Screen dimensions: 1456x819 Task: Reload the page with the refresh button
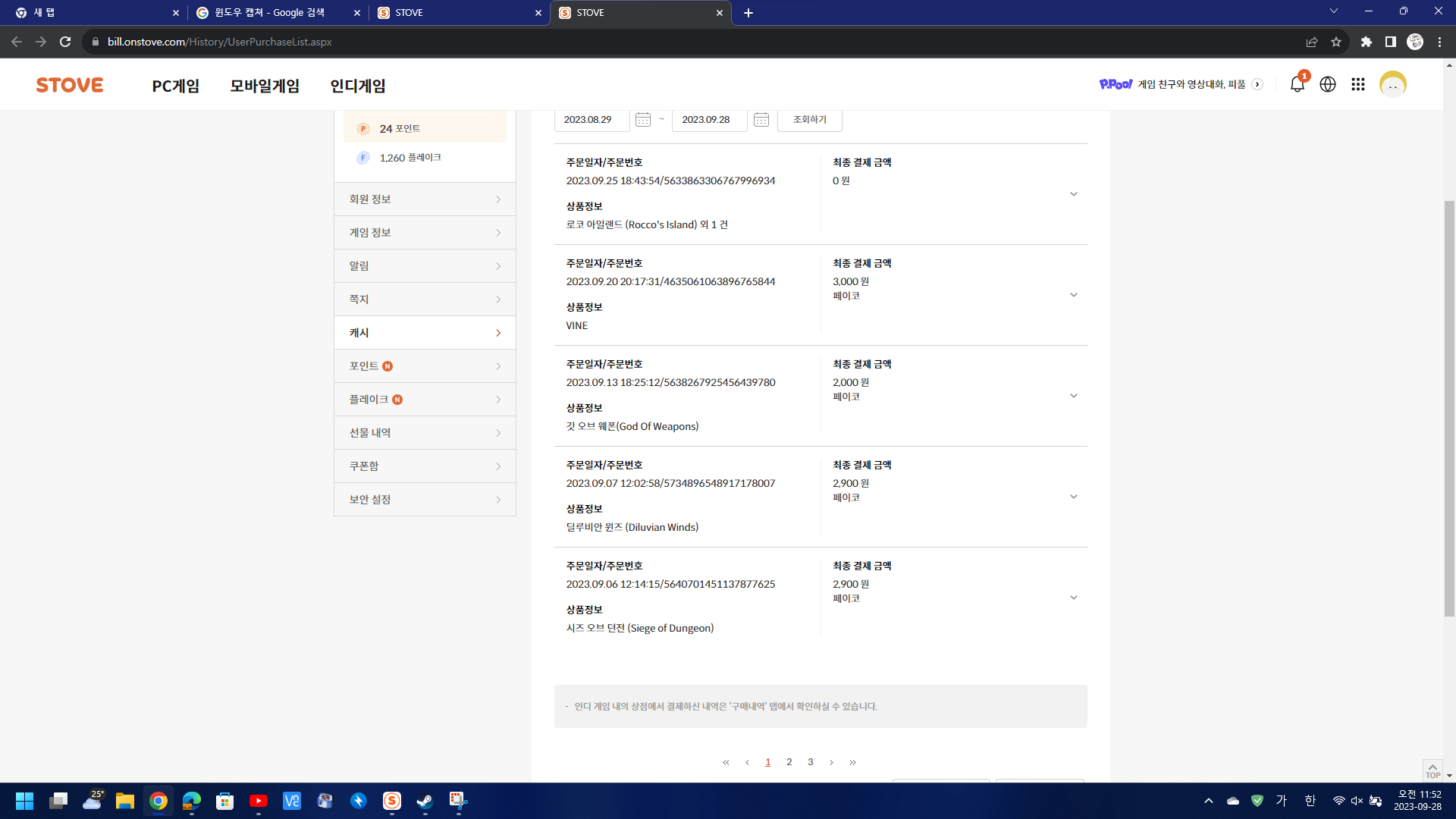point(65,42)
